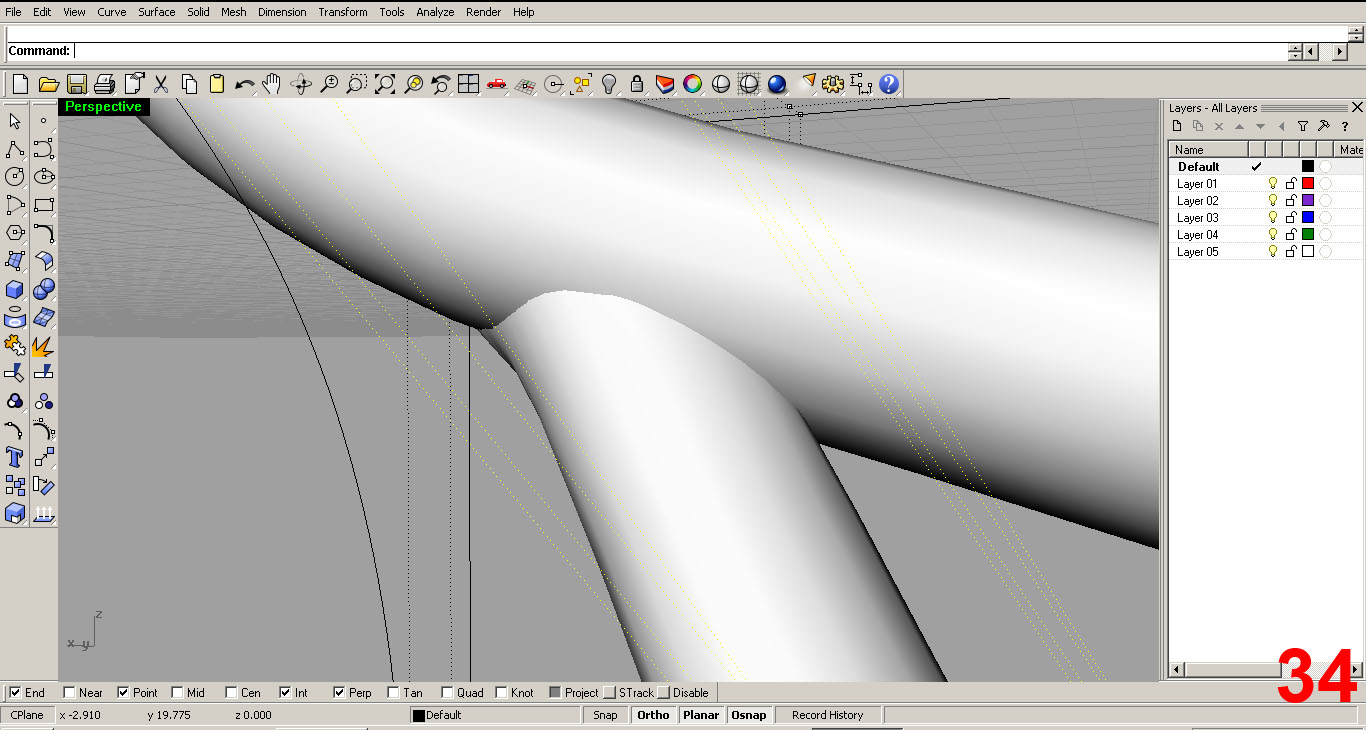Toggle Osnap in the status bar
The width and height of the screenshot is (1366, 730).
point(749,715)
